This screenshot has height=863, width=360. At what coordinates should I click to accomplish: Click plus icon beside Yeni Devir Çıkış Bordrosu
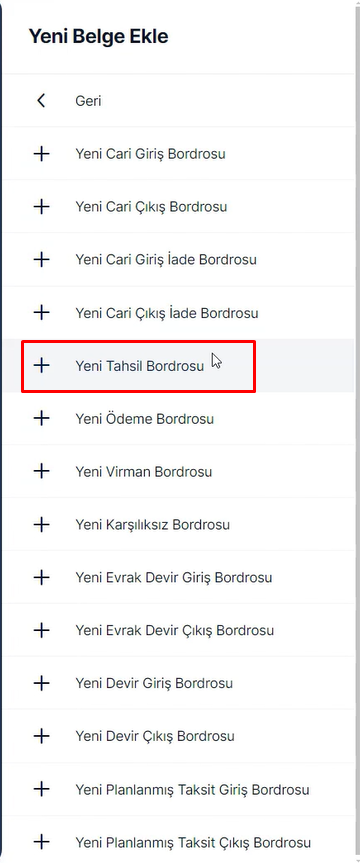tap(41, 736)
